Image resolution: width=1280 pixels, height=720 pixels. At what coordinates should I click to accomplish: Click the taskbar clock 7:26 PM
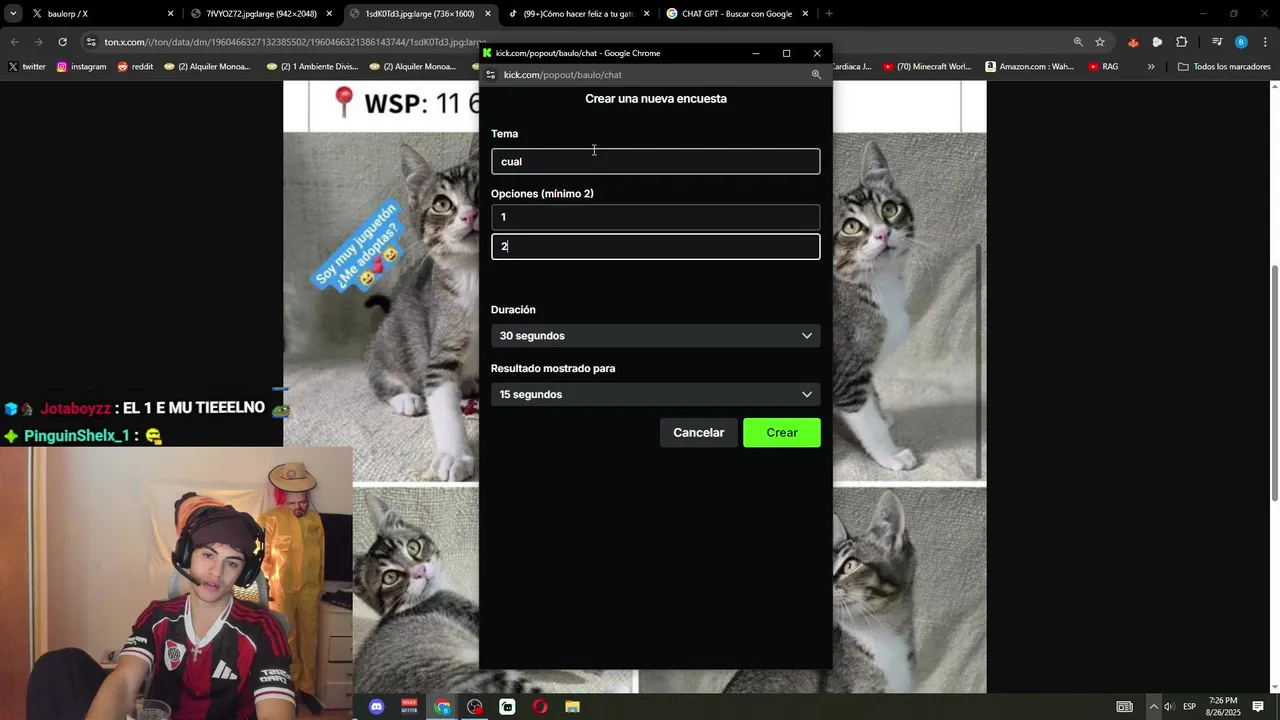click(x=1223, y=707)
